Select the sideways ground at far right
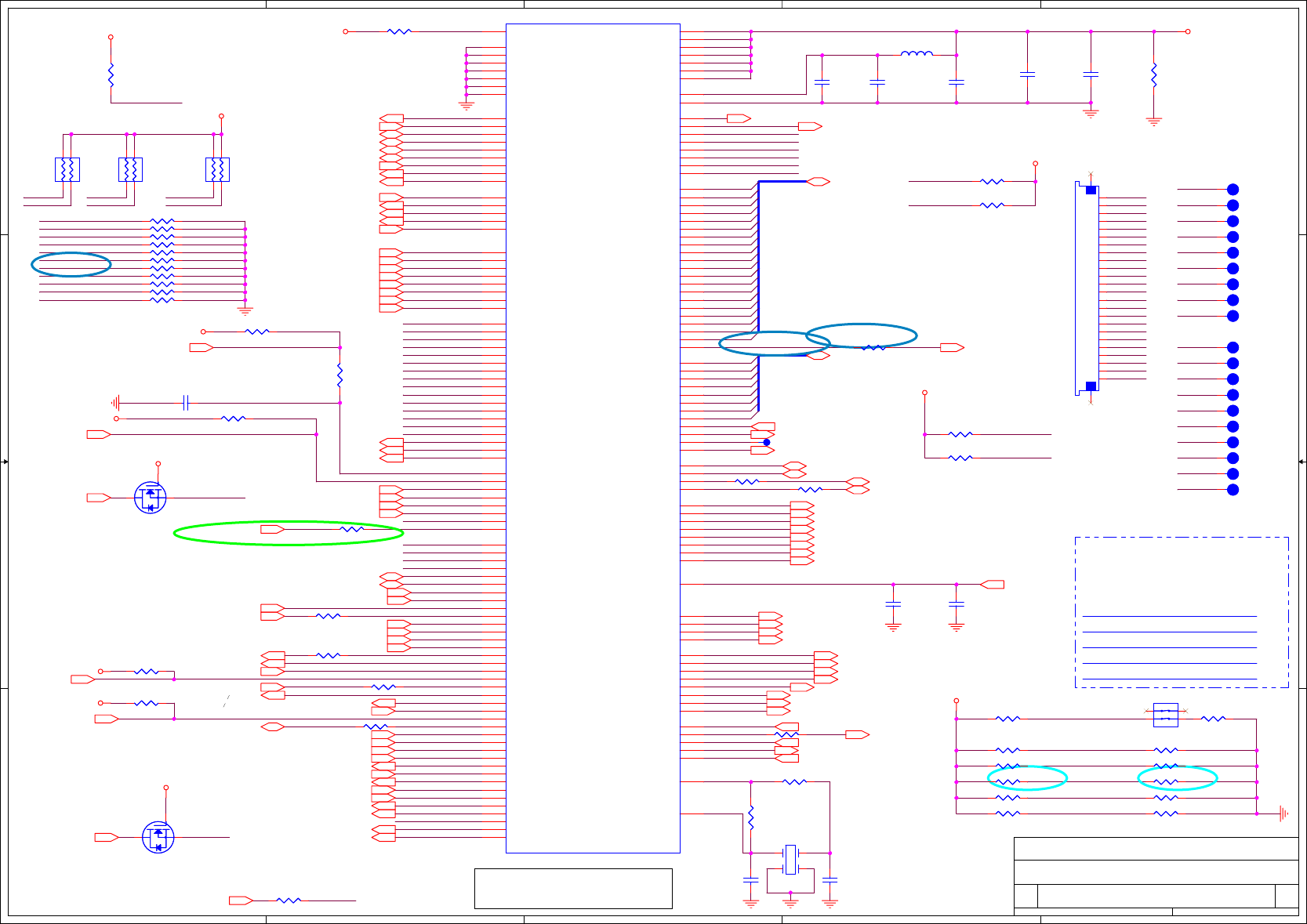 point(1283,813)
